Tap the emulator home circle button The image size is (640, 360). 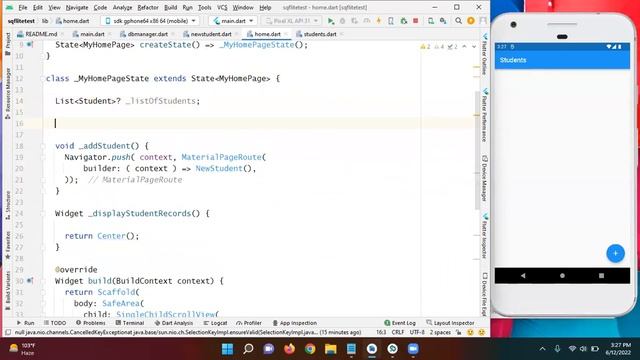(x=562, y=276)
